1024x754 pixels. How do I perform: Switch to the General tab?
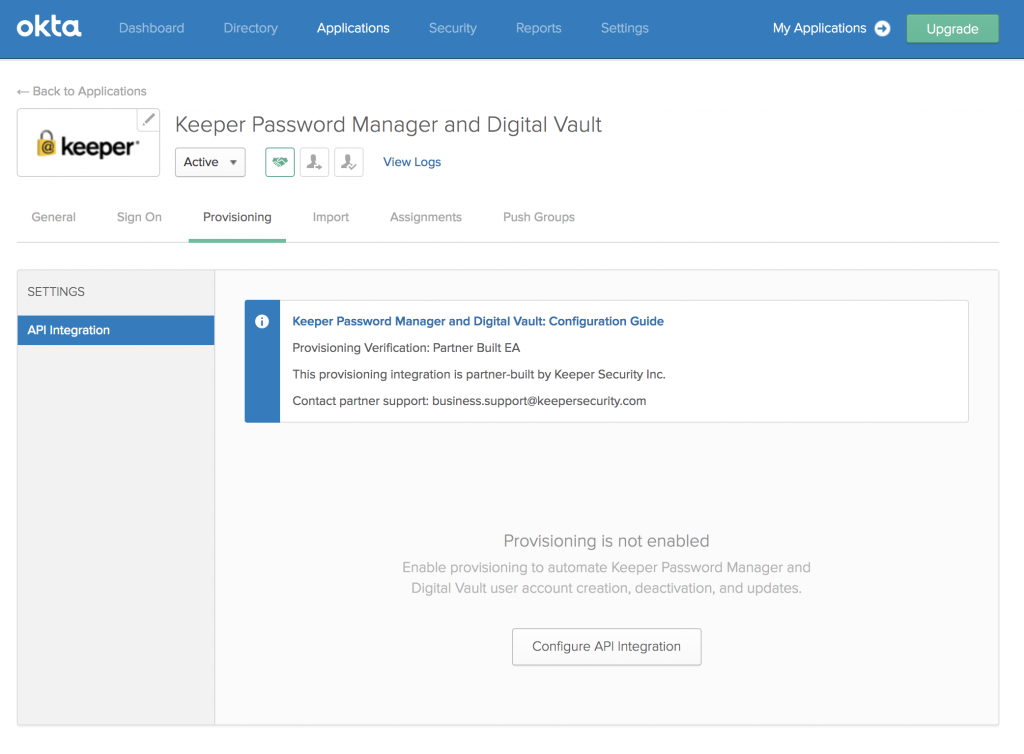pos(54,217)
